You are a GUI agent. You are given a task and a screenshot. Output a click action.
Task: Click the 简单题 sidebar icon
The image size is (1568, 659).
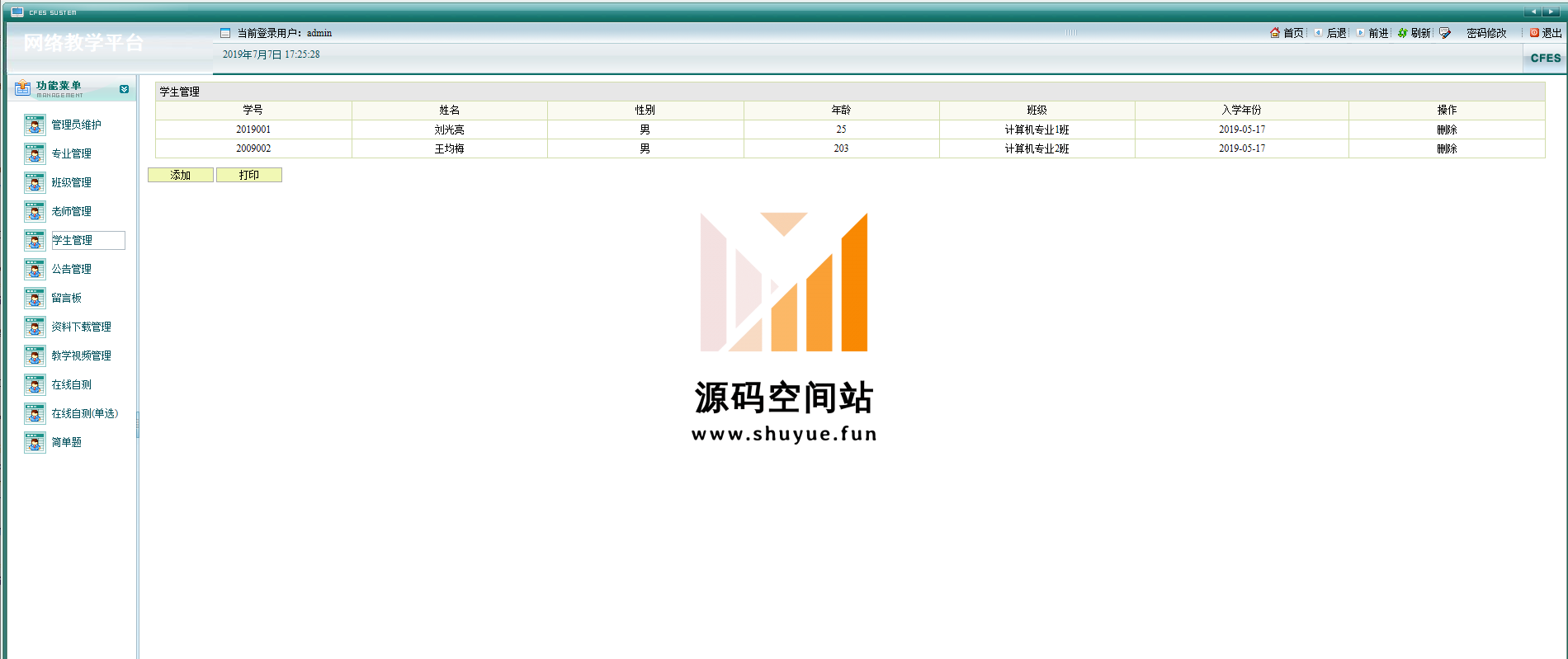pos(35,442)
